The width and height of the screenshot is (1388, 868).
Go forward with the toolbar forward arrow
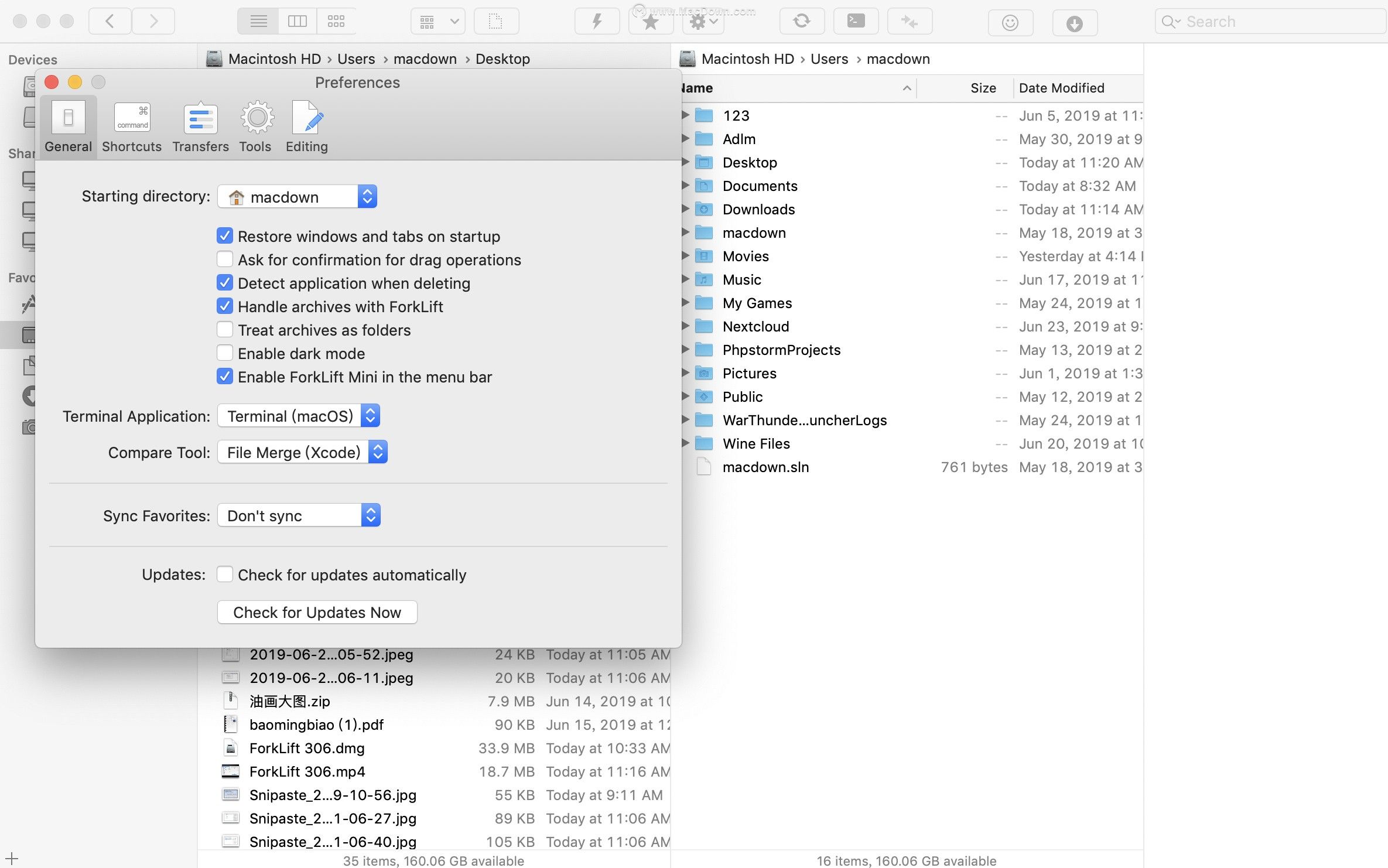(153, 22)
